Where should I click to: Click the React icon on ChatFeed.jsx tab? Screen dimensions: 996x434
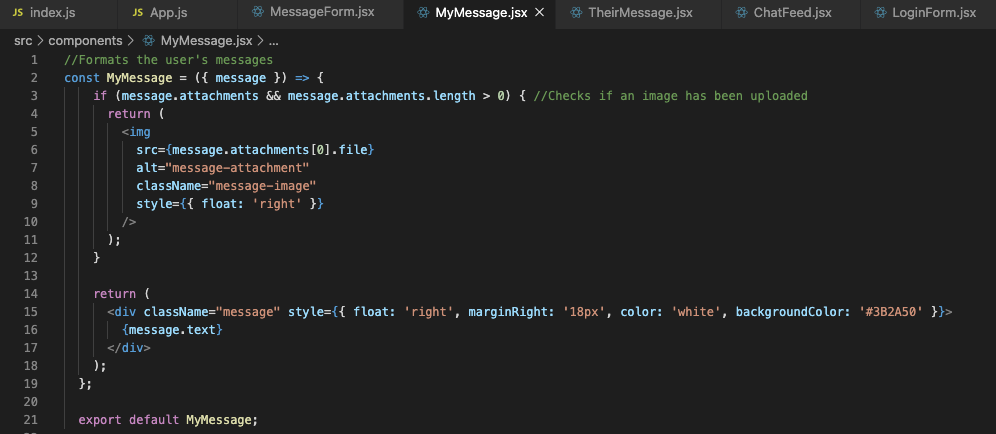741,13
